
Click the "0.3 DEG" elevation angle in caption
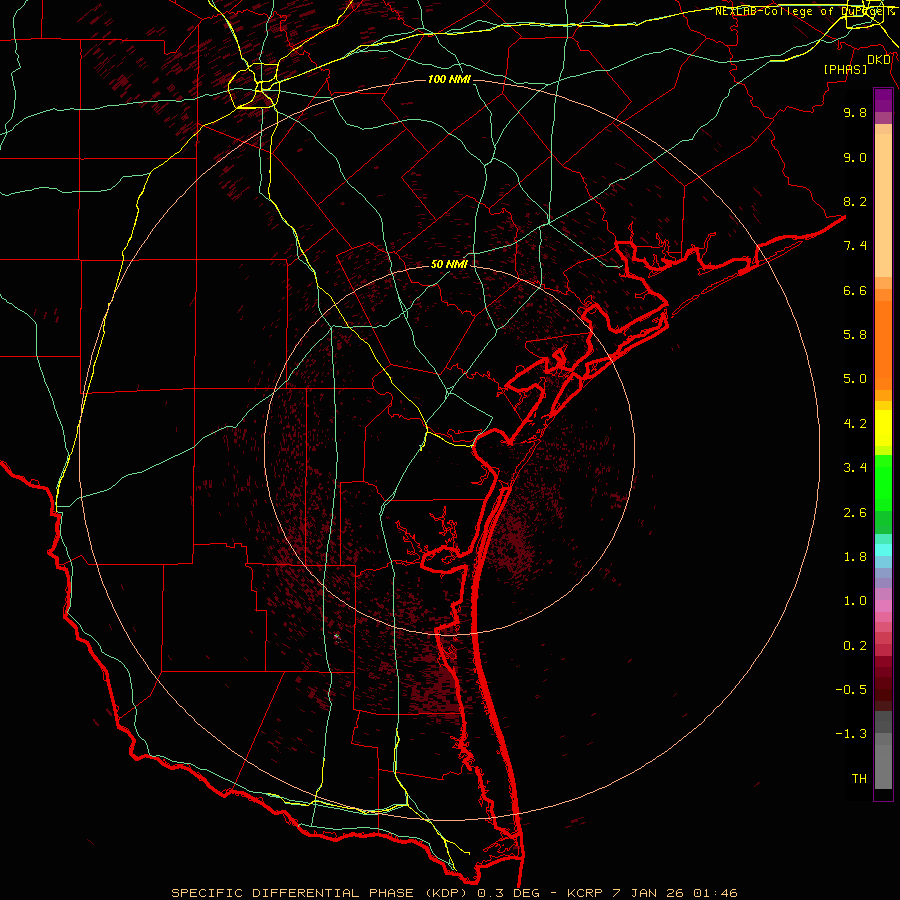point(510,893)
